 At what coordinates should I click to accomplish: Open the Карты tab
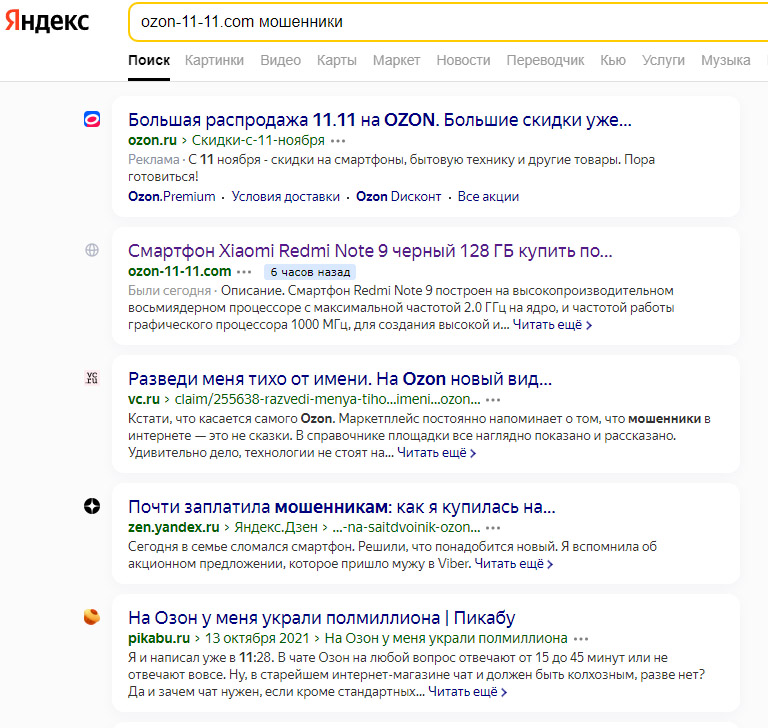tap(336, 60)
